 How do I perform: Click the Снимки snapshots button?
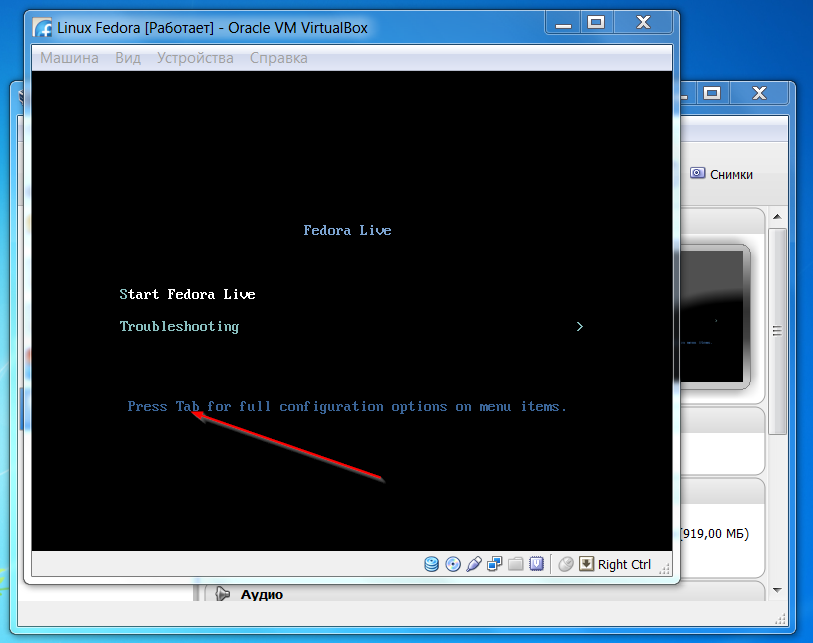722,174
